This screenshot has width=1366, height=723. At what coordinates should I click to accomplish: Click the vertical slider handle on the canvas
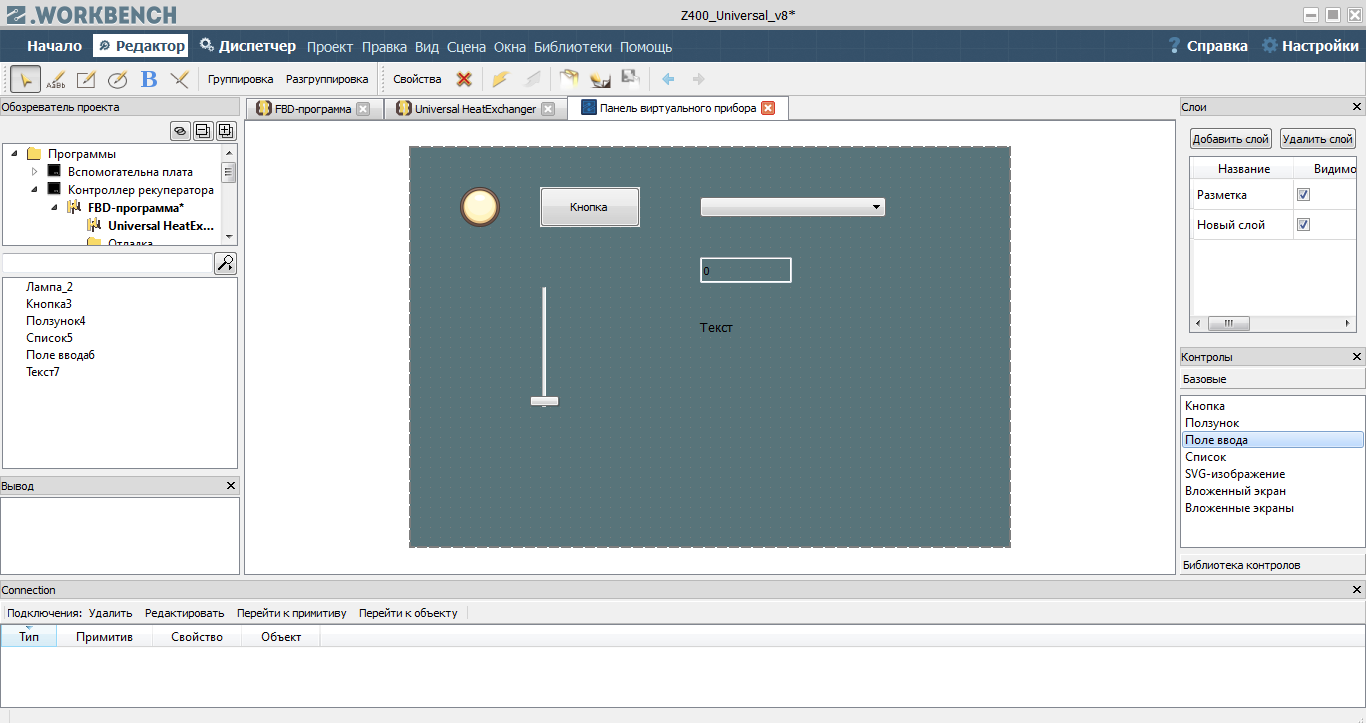(x=544, y=399)
